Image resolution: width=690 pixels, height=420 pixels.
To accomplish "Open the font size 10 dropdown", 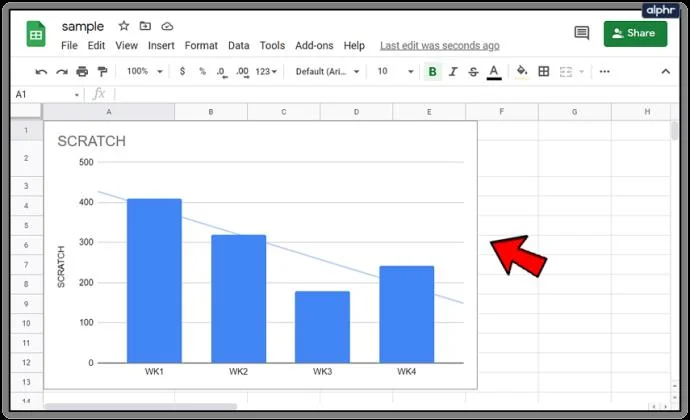I will click(395, 71).
